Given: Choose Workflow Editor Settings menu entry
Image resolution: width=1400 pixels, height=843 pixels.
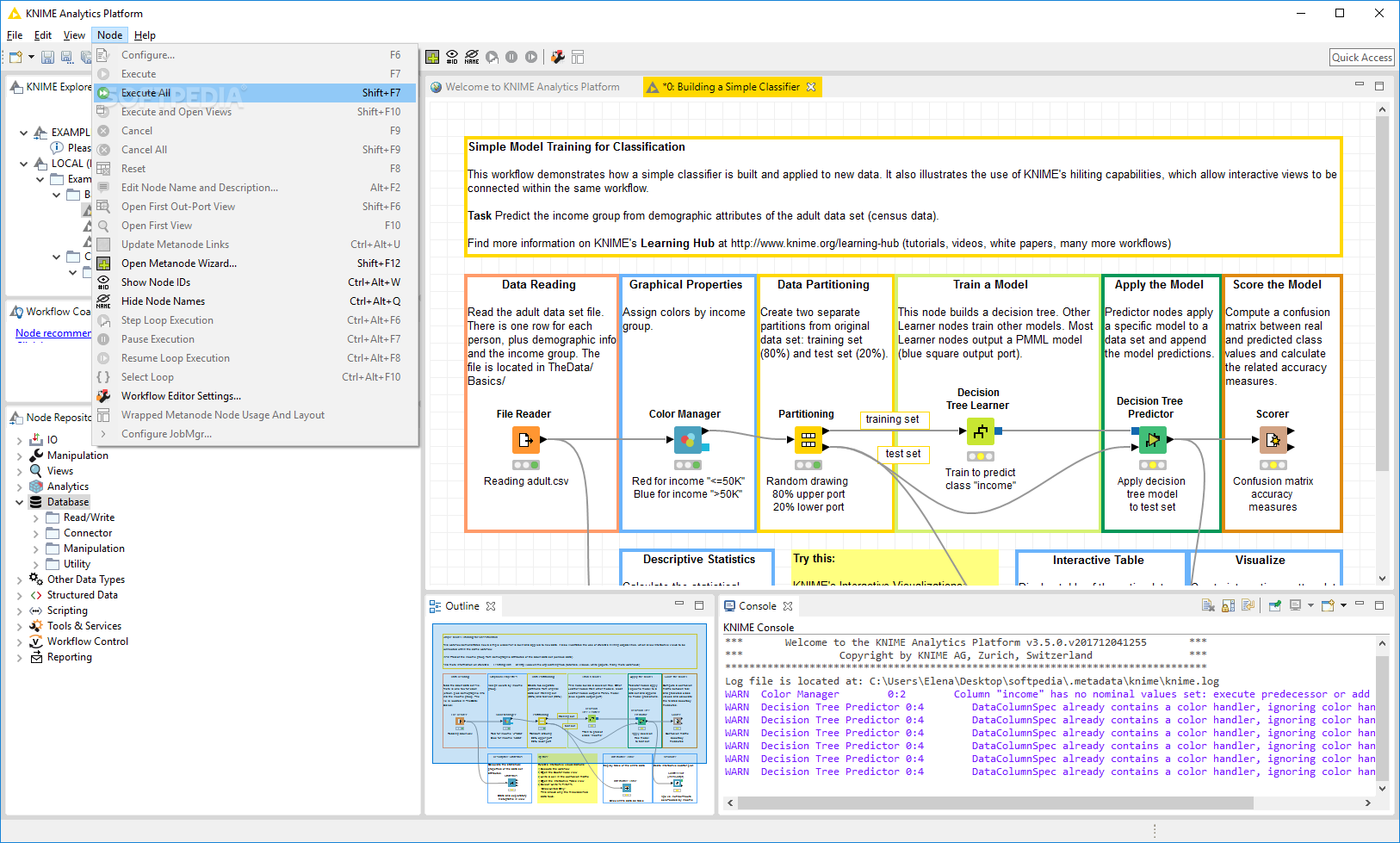Looking at the screenshot, I should pos(255,396).
